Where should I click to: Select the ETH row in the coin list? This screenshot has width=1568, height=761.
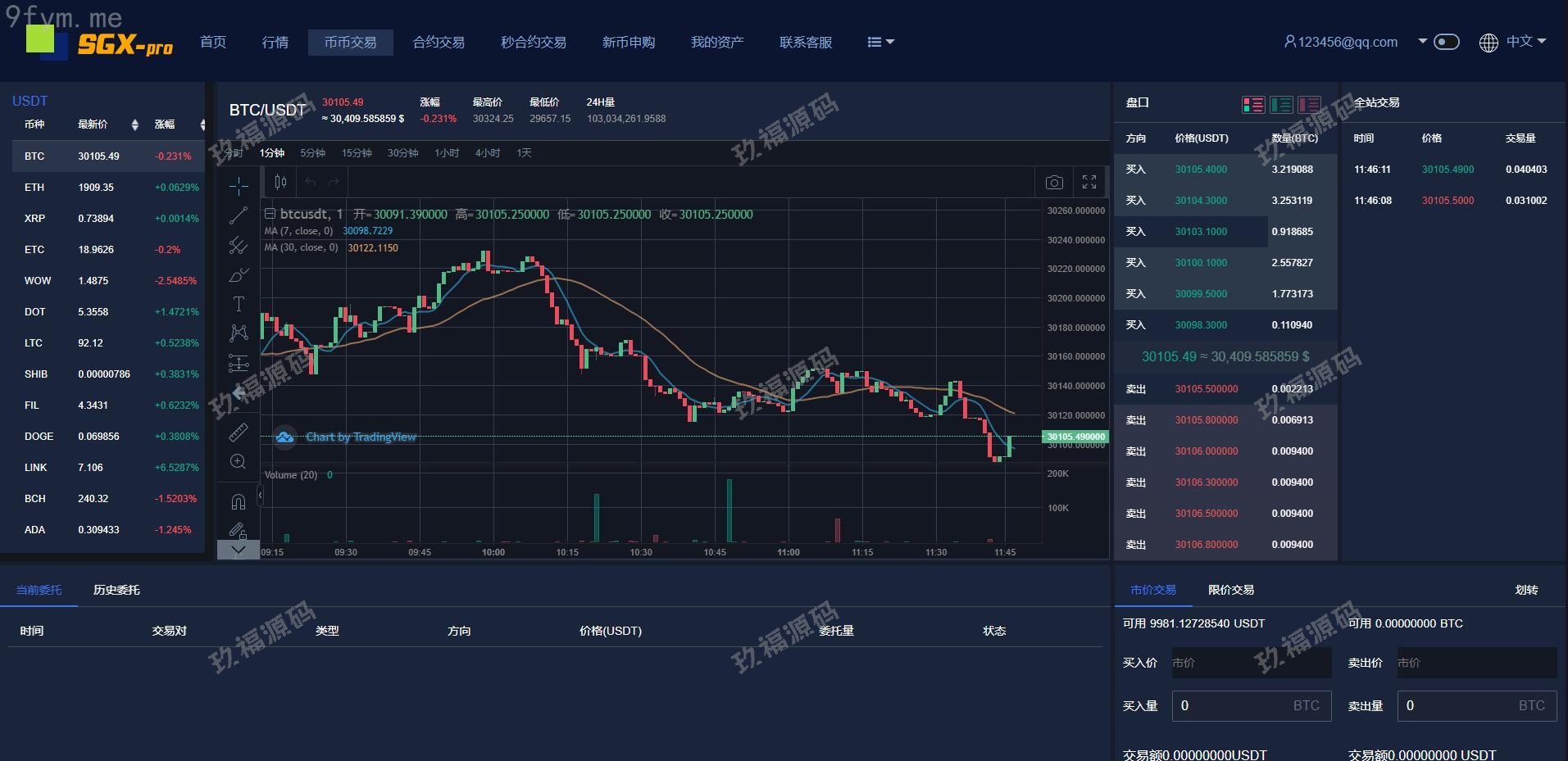(108, 188)
